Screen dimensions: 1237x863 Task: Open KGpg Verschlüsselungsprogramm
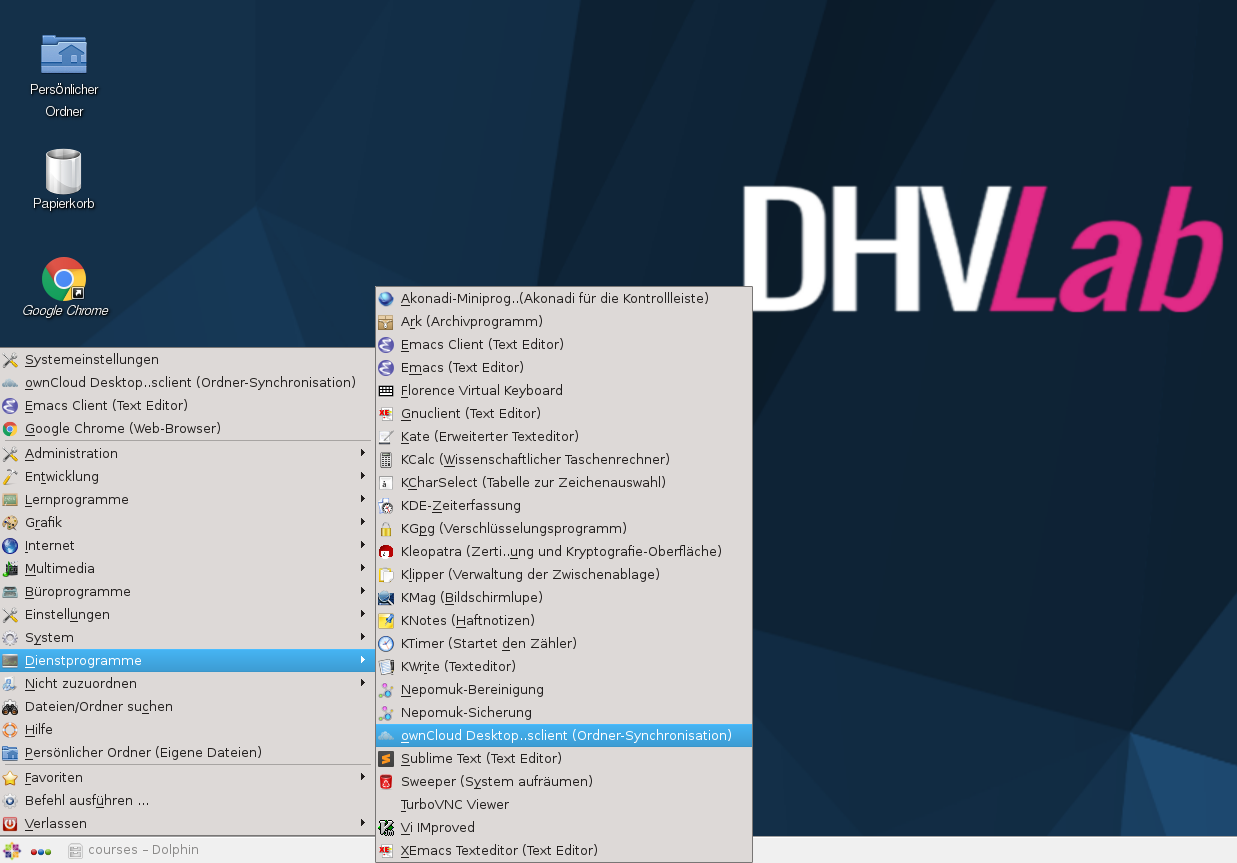564,528
